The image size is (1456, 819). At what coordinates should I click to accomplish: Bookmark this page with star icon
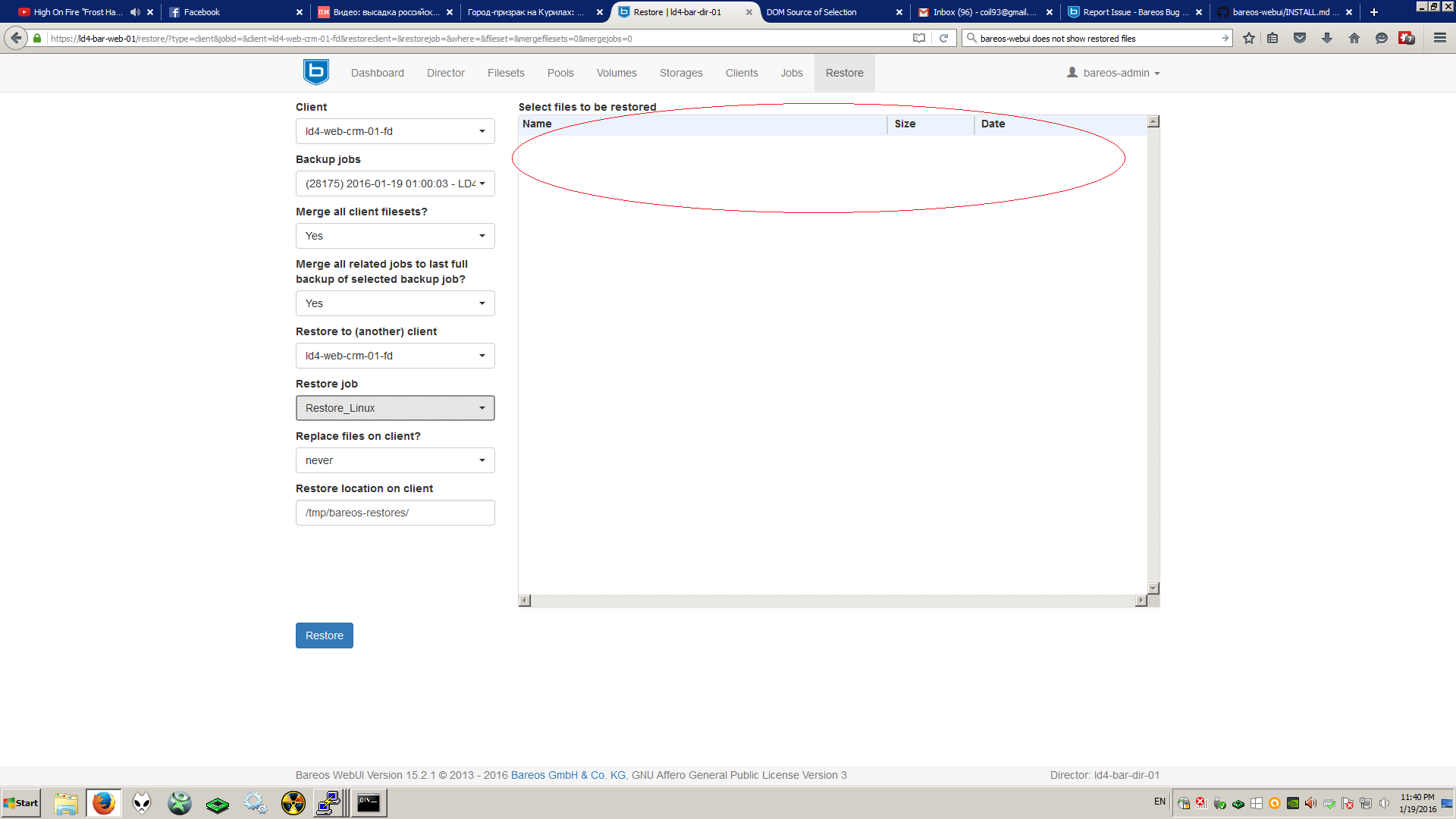pyautogui.click(x=1249, y=38)
